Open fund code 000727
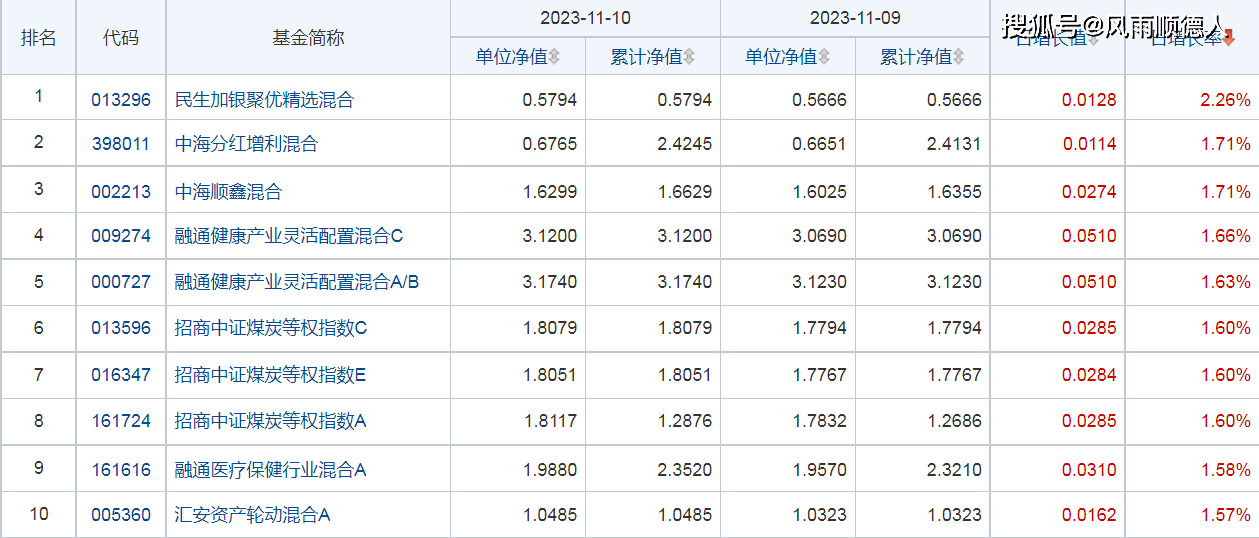The image size is (1259, 538). [120, 282]
